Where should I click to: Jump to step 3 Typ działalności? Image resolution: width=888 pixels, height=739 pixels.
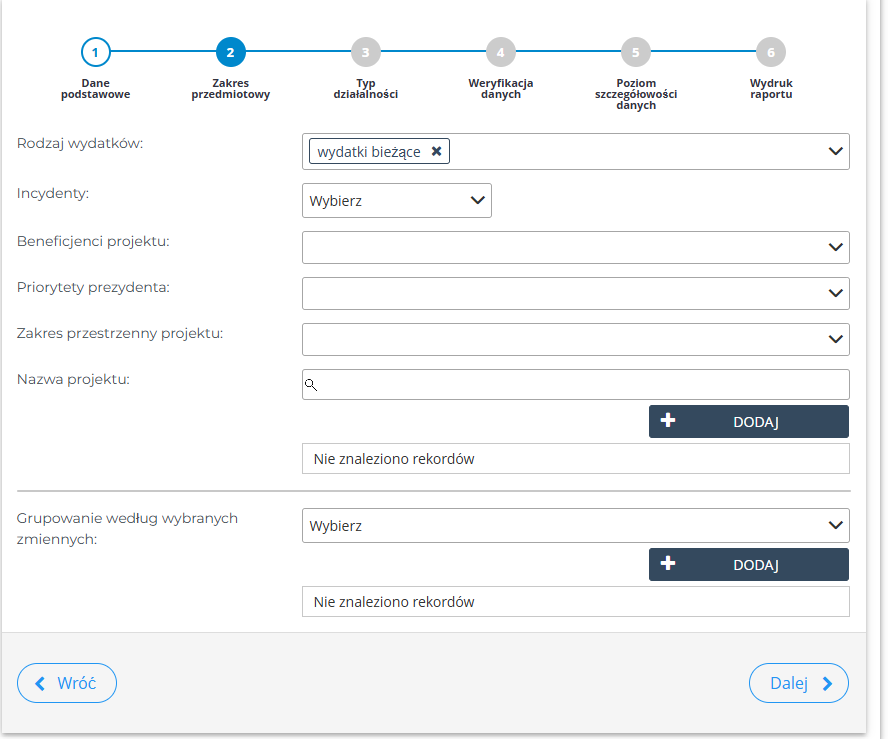point(365,52)
